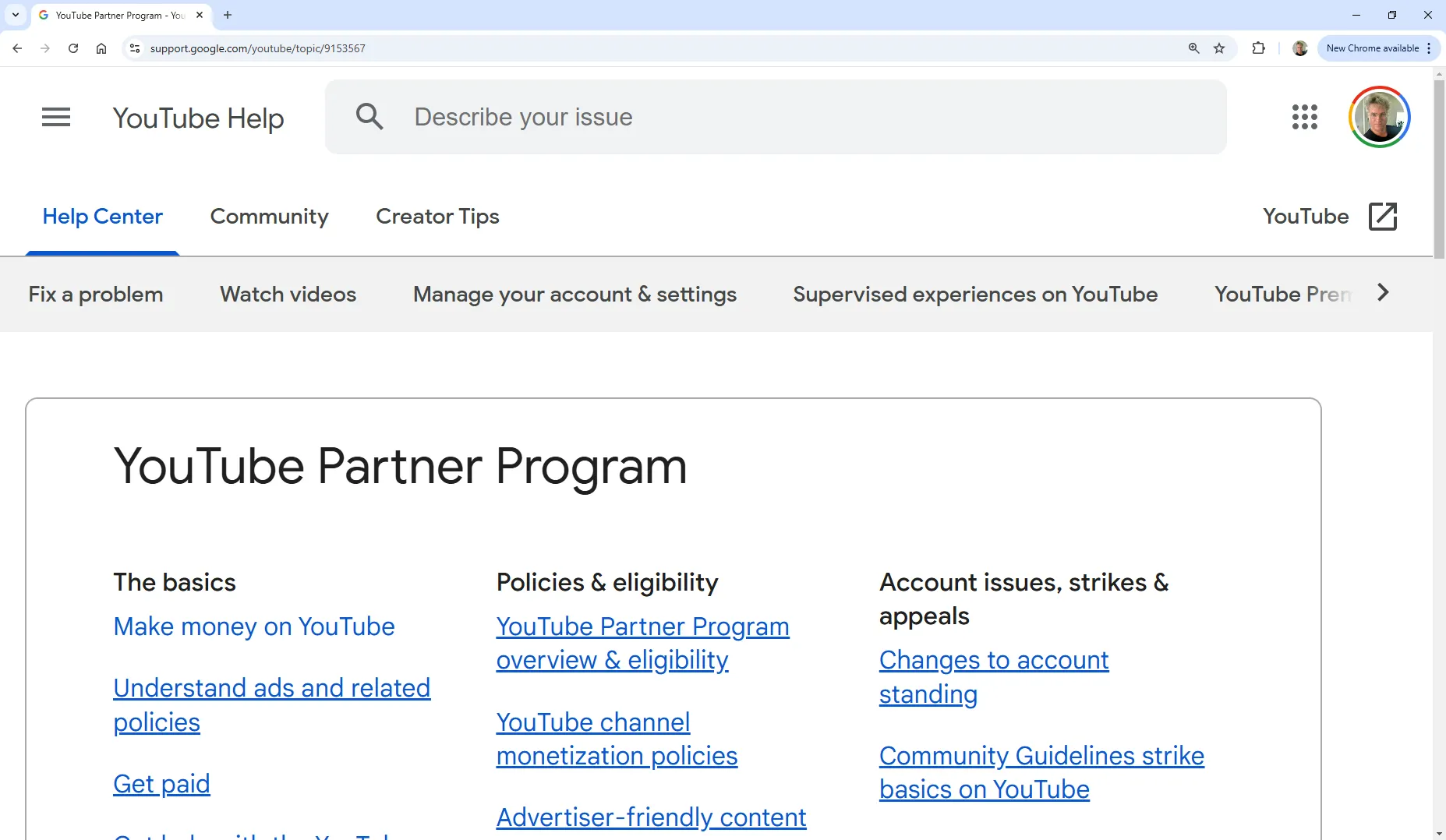This screenshot has width=1446, height=840.
Task: Open the browser home page
Action: point(101,48)
